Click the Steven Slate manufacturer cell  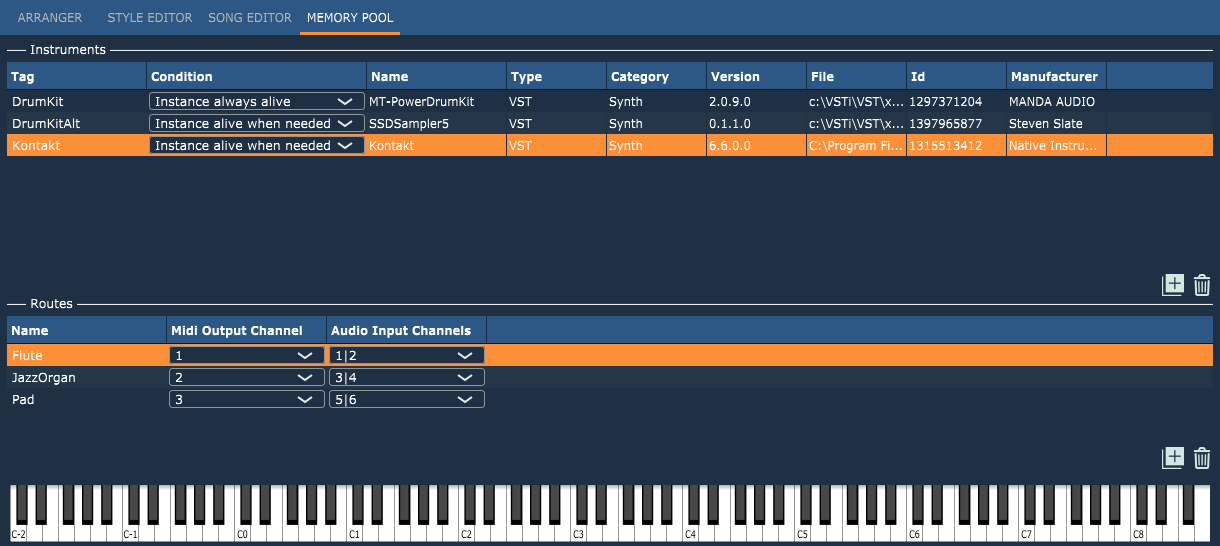(1057, 123)
